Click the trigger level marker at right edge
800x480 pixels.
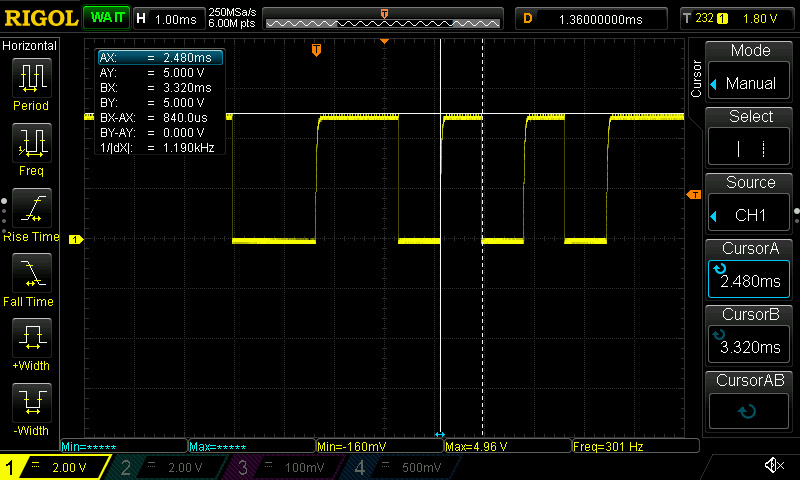click(x=694, y=194)
